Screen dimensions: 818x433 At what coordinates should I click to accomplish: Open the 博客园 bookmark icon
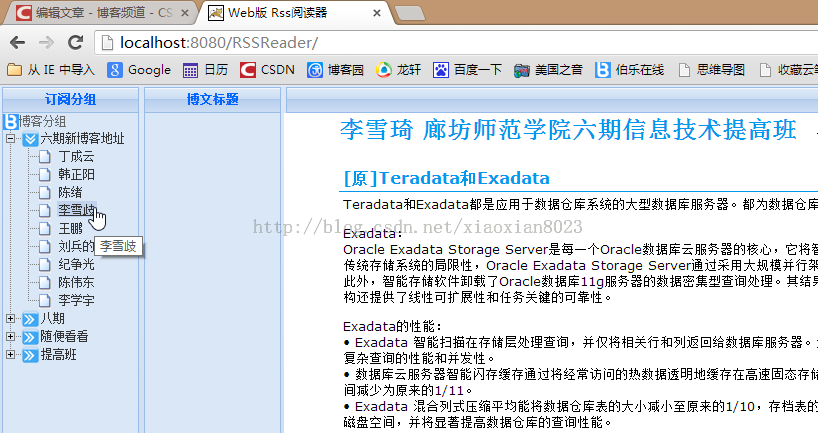click(x=315, y=70)
